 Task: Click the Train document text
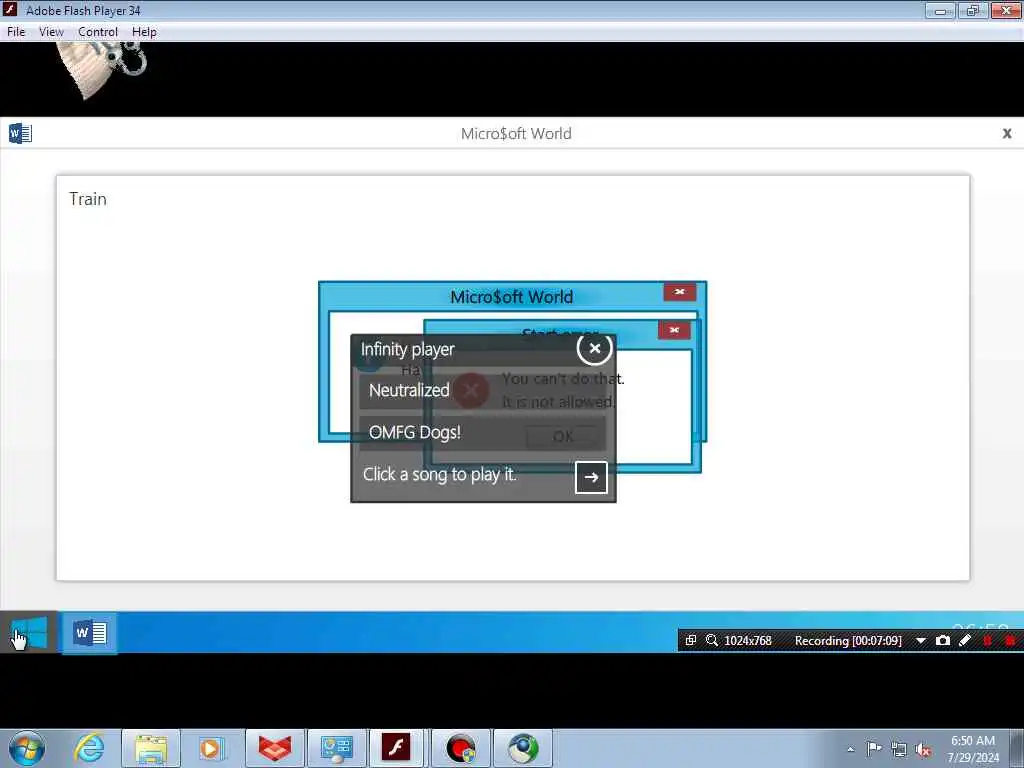pyautogui.click(x=88, y=199)
